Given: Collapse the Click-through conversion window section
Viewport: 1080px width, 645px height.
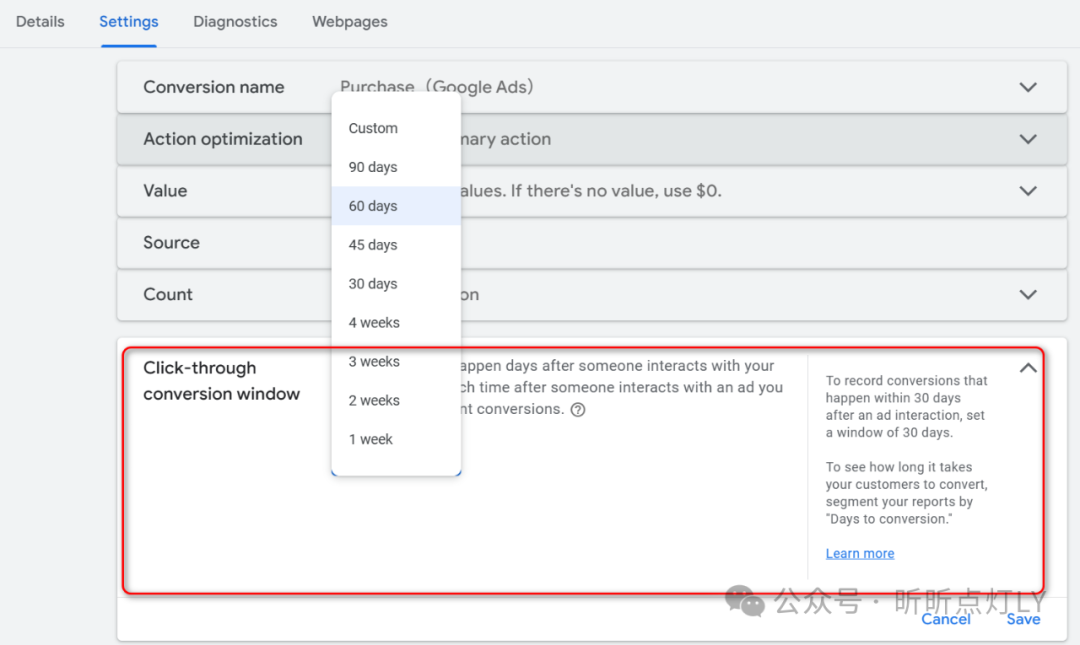Looking at the screenshot, I should (x=1028, y=368).
